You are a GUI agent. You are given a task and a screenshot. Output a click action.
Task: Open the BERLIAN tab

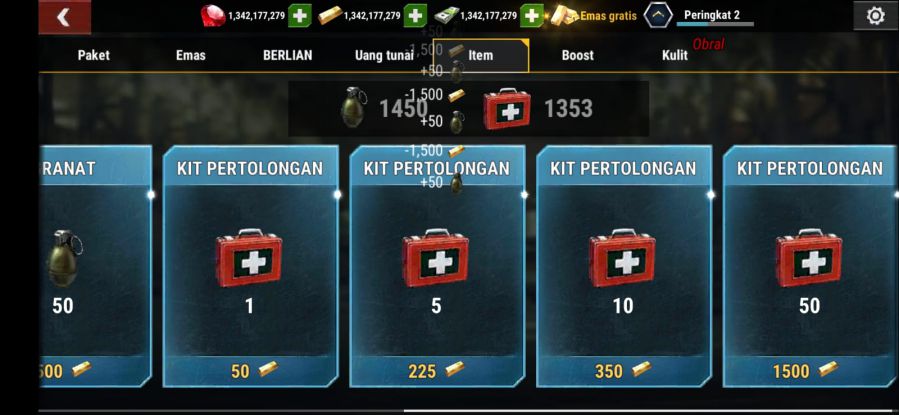click(288, 56)
